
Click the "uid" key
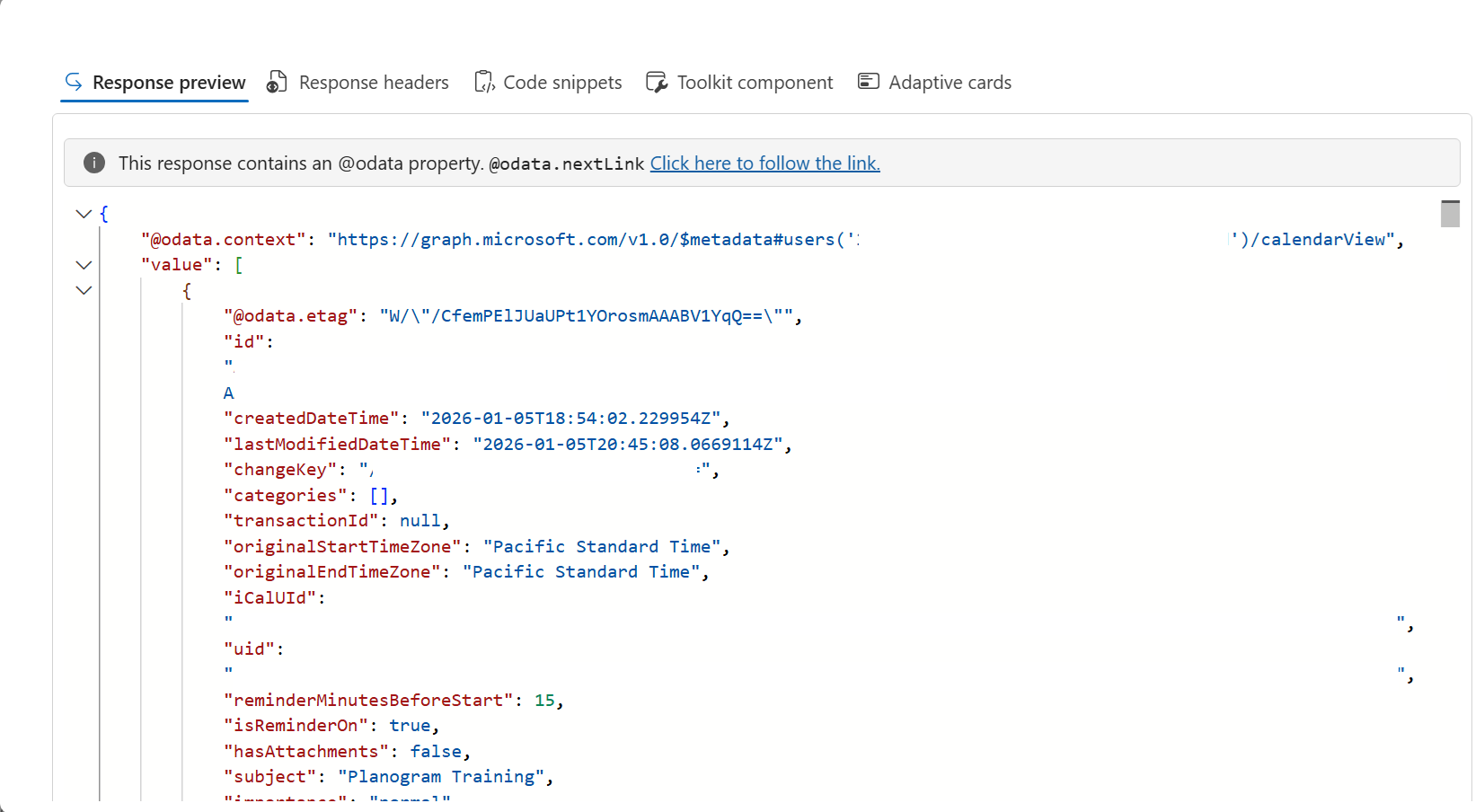250,649
